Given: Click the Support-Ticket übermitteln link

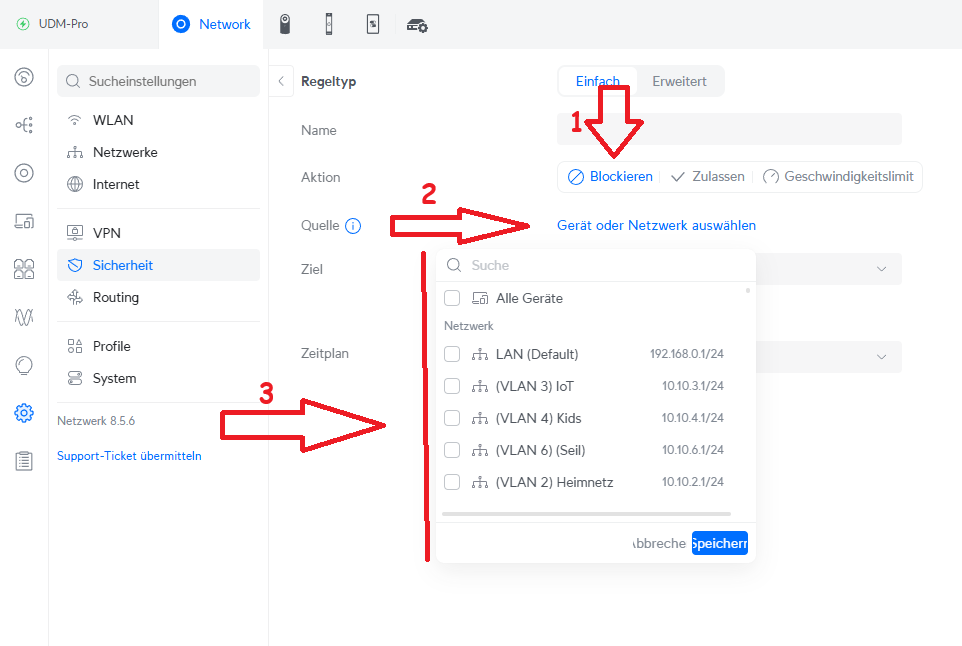Looking at the screenshot, I should tap(129, 456).
